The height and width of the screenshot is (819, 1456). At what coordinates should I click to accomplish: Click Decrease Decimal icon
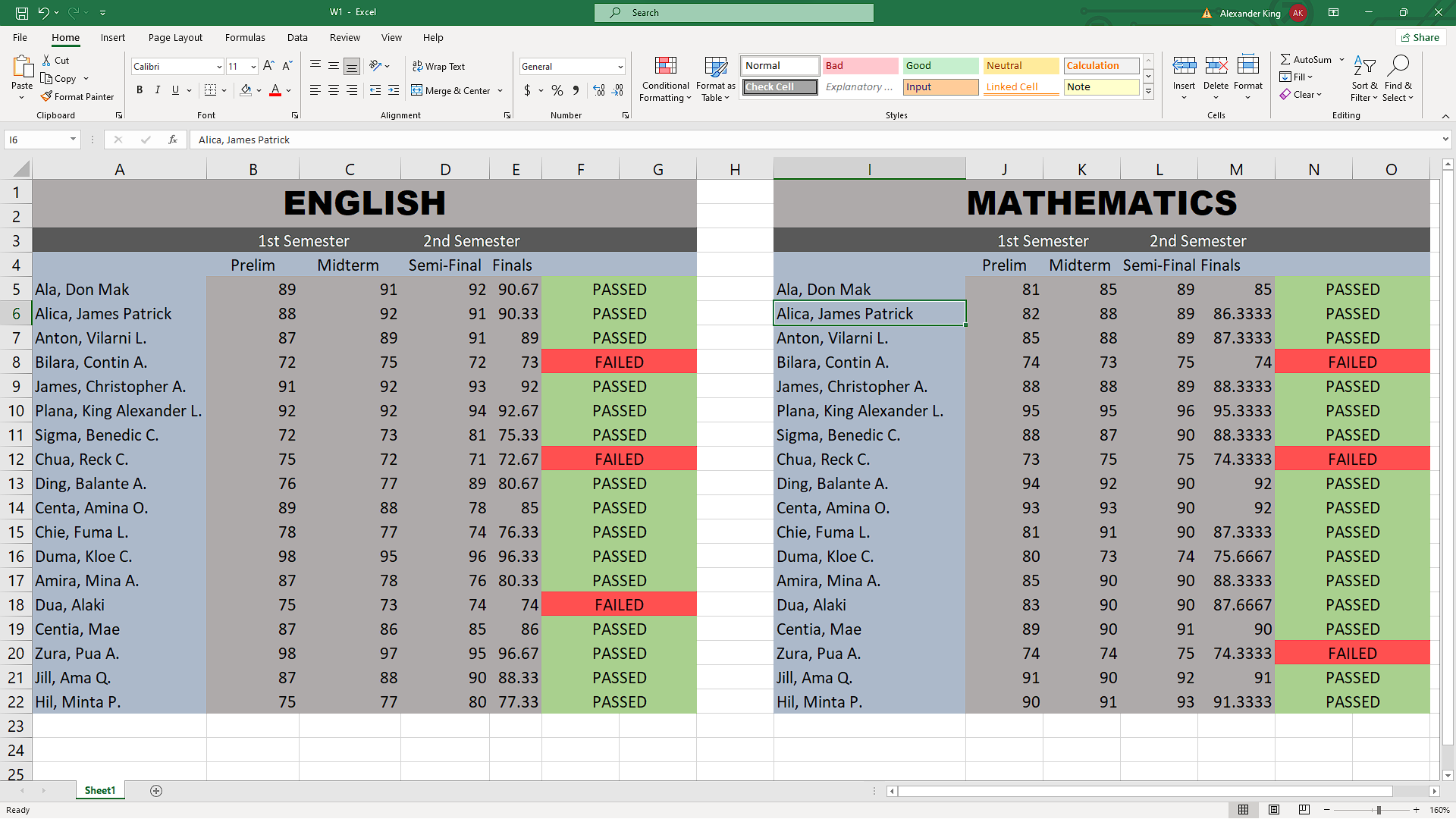point(618,90)
